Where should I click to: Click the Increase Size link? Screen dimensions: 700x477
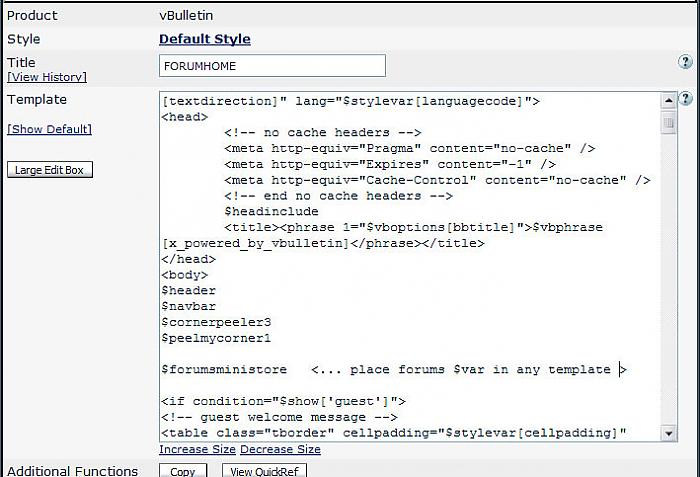(199, 450)
